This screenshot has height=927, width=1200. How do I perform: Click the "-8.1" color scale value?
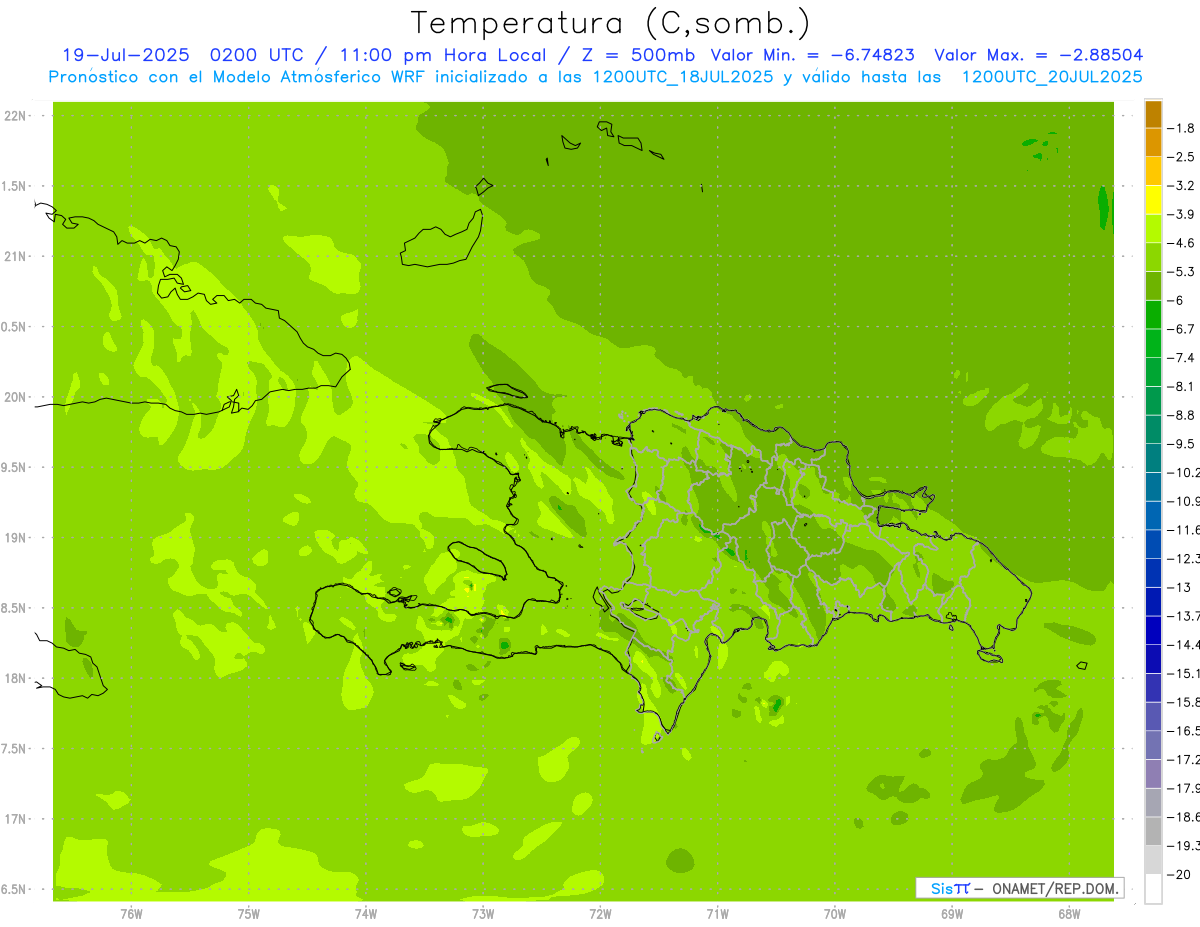pyautogui.click(x=1182, y=386)
